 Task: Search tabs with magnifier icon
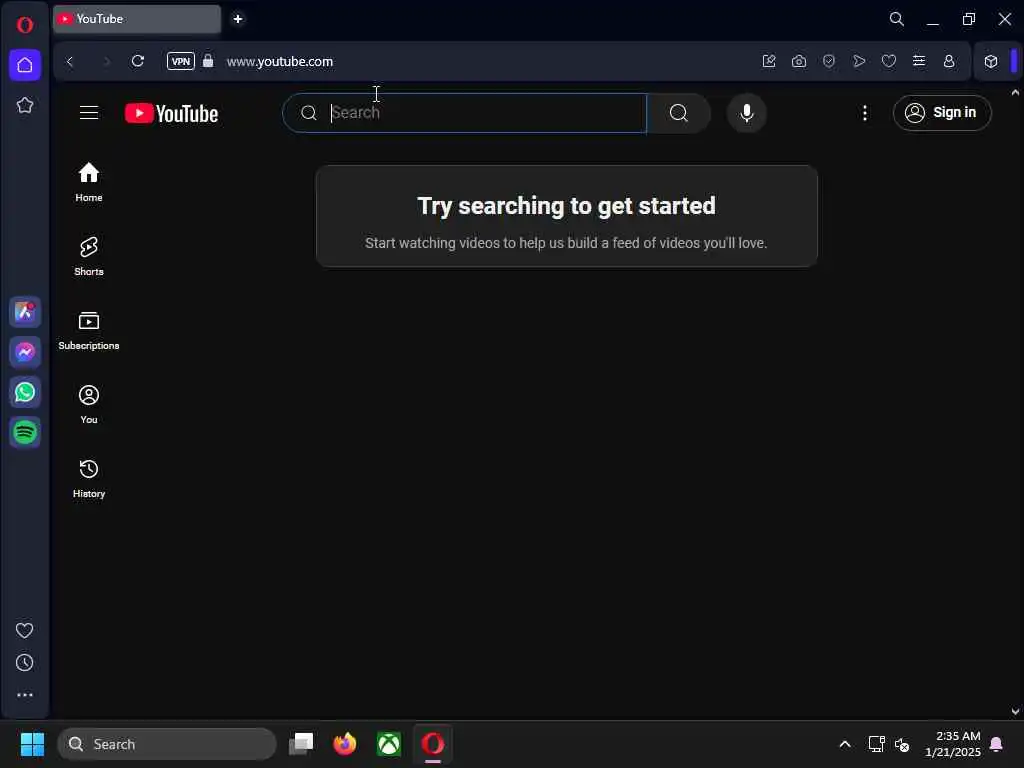pyautogui.click(x=897, y=19)
